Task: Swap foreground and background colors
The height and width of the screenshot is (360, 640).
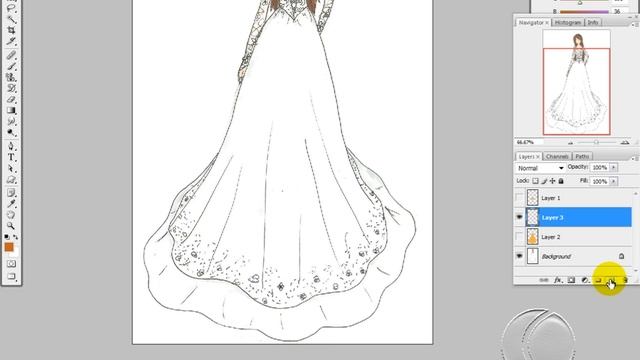Action: coord(16,237)
